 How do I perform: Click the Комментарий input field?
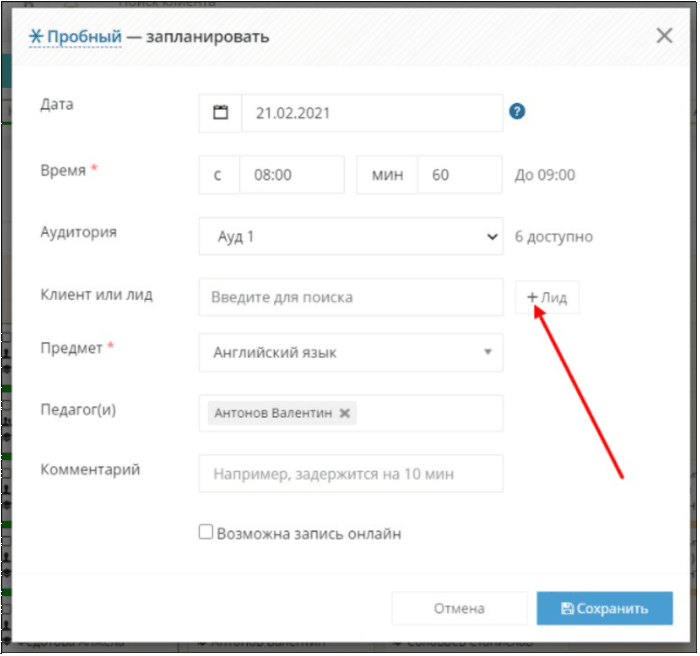(x=352, y=475)
